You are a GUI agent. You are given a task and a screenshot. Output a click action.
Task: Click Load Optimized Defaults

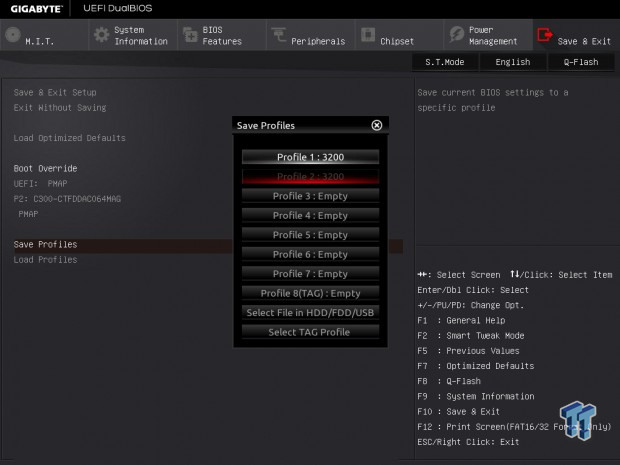point(70,138)
